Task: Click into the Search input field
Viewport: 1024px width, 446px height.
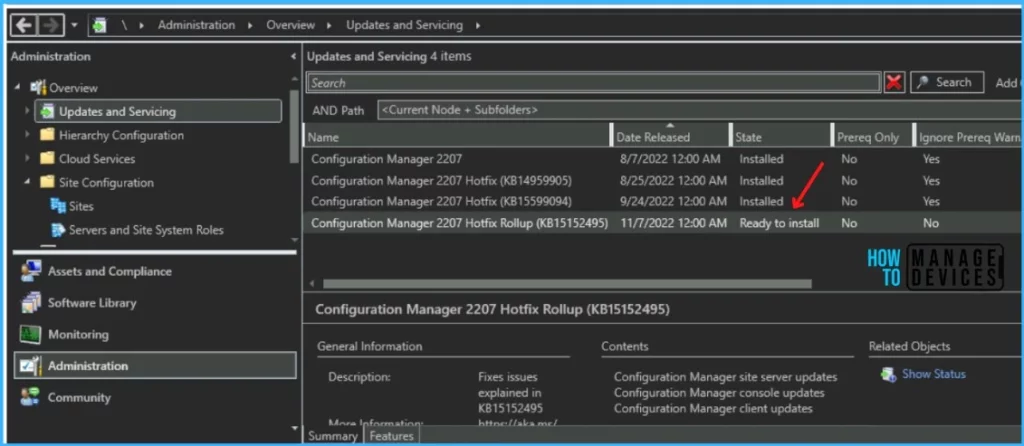Action: [594, 83]
